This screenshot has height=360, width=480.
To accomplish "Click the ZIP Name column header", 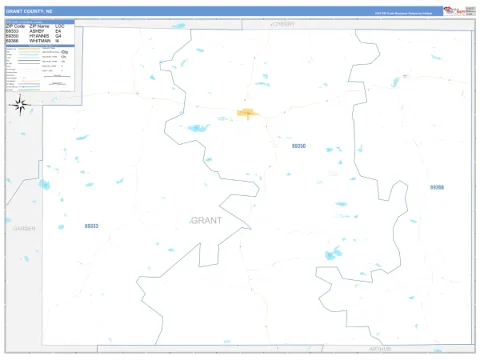I will click(x=39, y=26).
